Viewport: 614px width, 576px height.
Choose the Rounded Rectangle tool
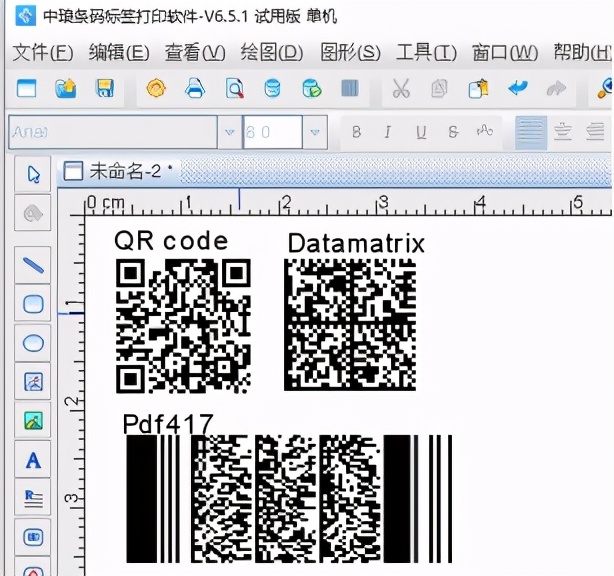click(33, 304)
